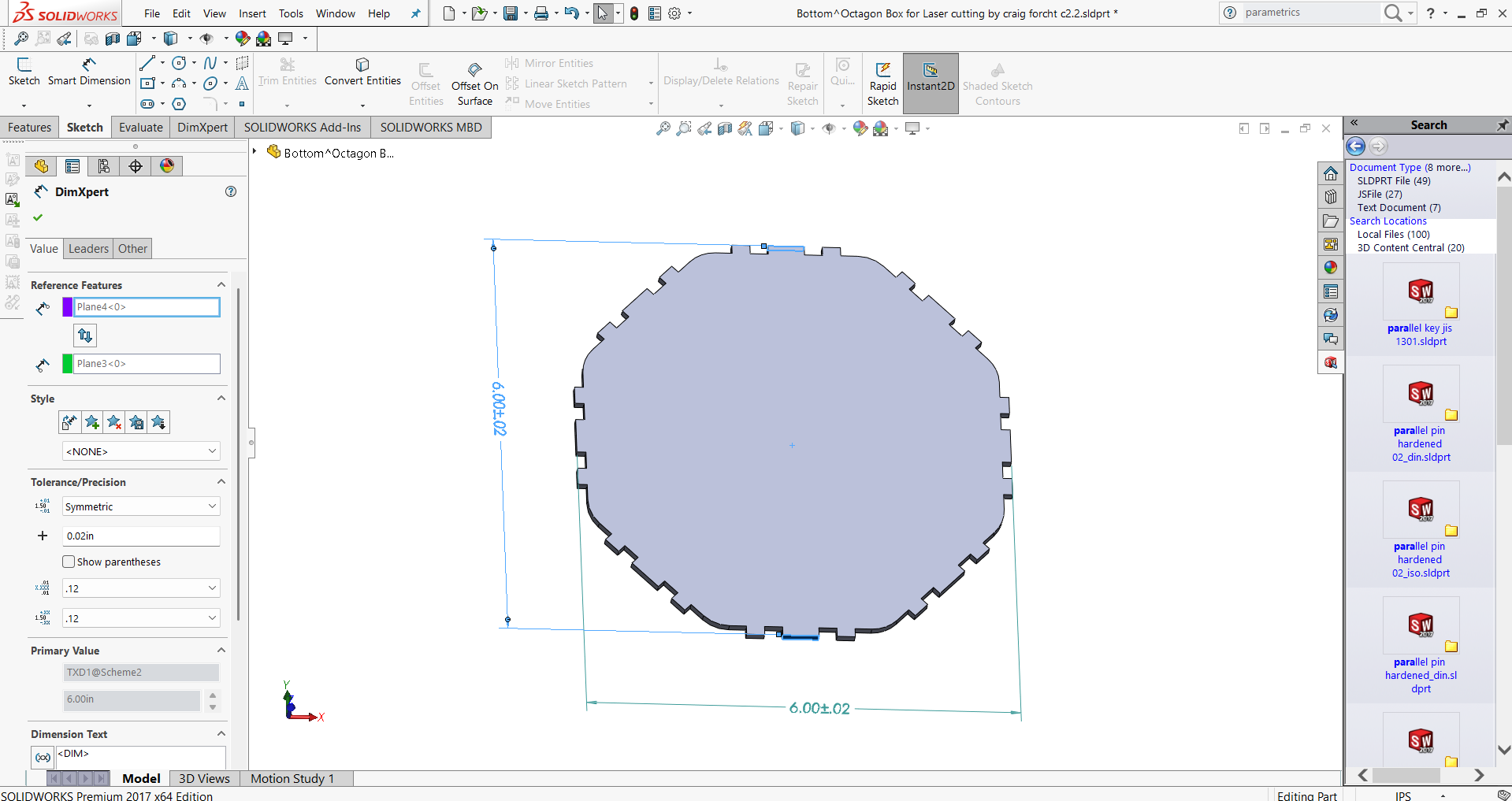This screenshot has height=801, width=1512.
Task: Open parallel key jis 1301.sldprt result
Action: pyautogui.click(x=1421, y=306)
